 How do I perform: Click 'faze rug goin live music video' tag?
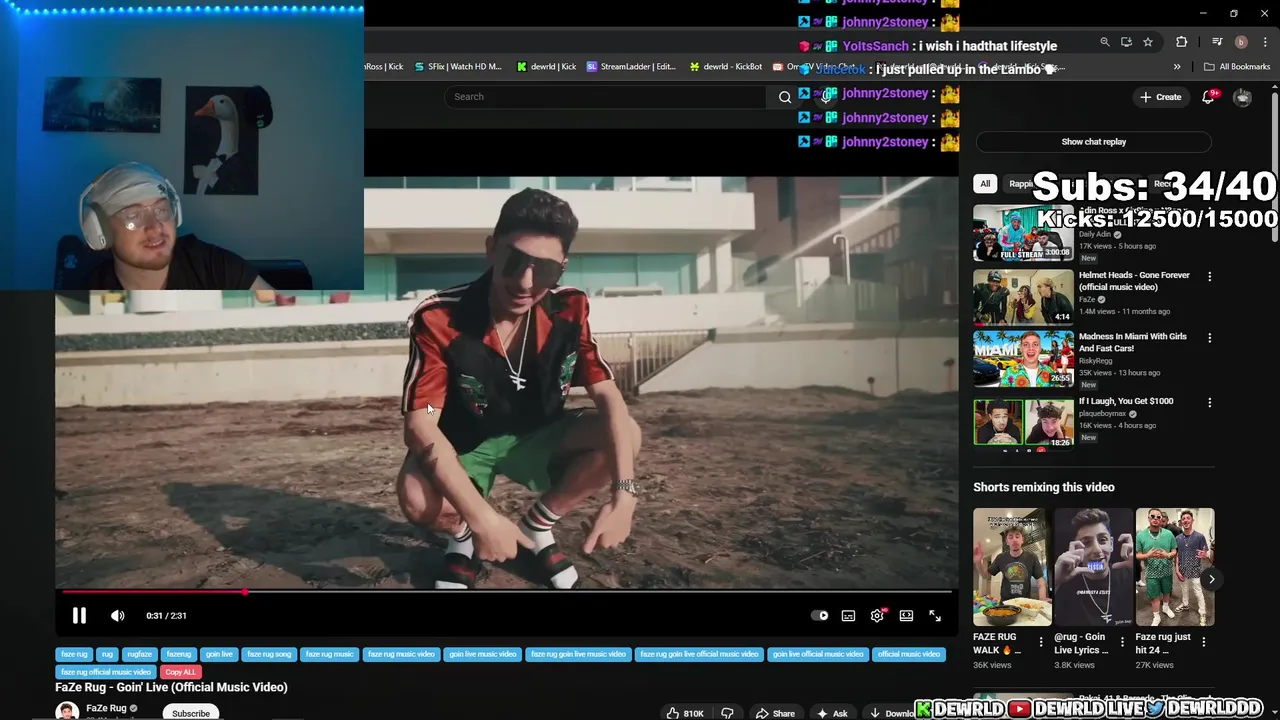(x=578, y=654)
